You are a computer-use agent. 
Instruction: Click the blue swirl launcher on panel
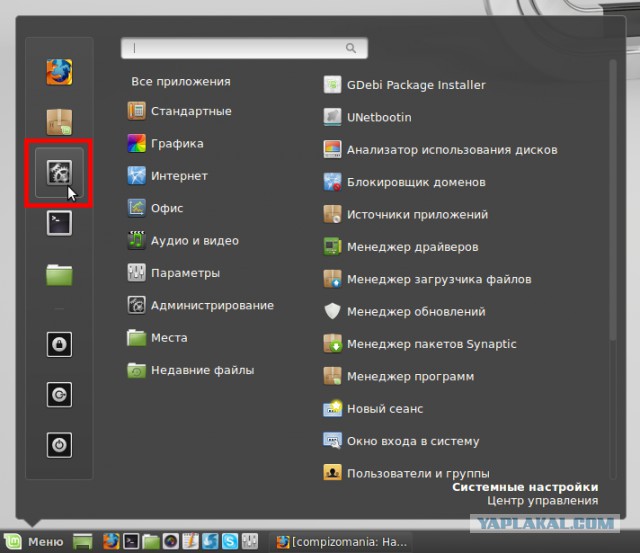pyautogui.click(x=210, y=542)
